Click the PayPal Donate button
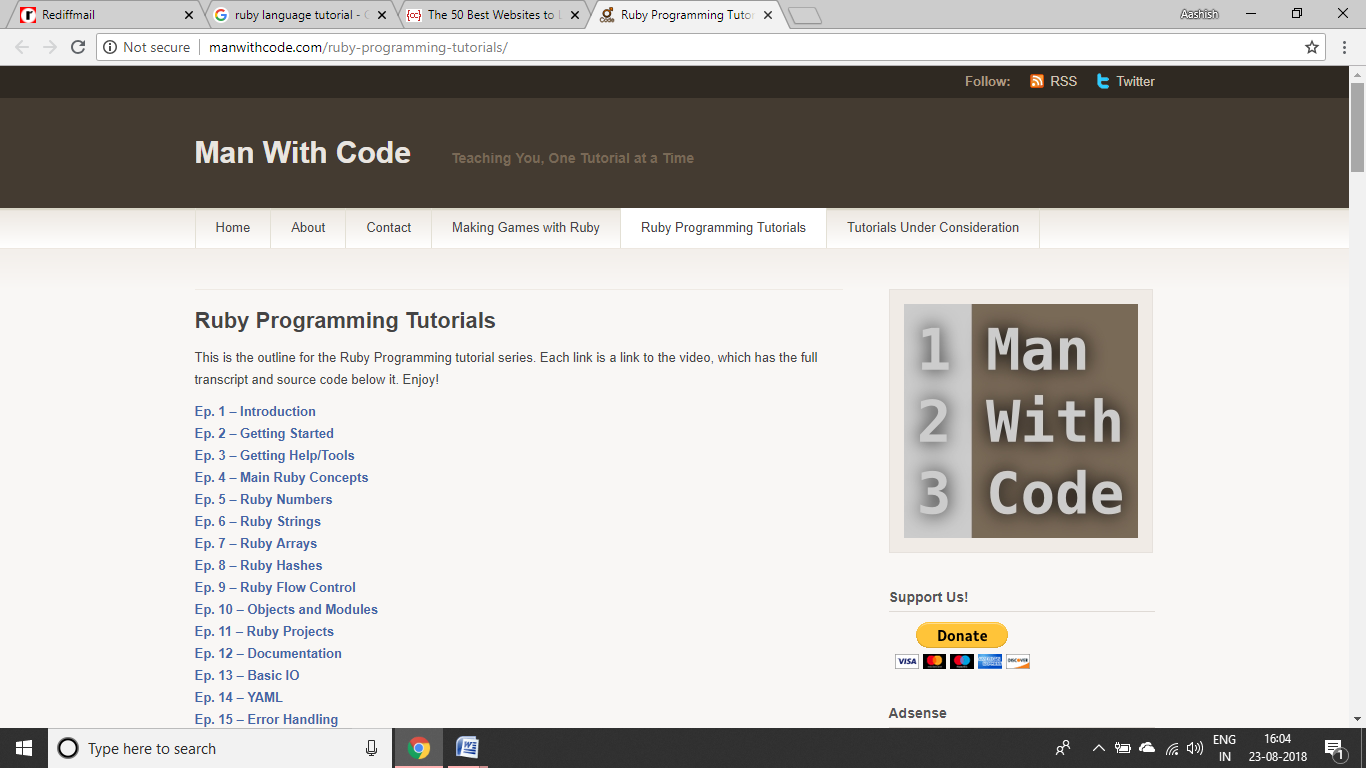This screenshot has height=768, width=1366. 962,635
